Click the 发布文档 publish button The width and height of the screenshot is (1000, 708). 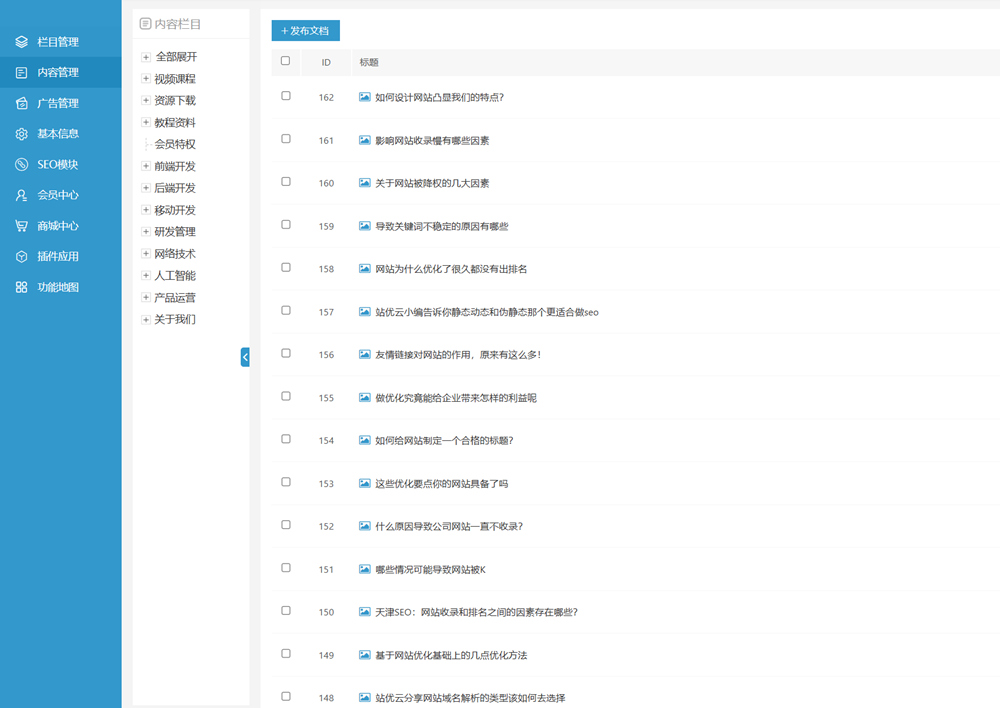pos(305,31)
